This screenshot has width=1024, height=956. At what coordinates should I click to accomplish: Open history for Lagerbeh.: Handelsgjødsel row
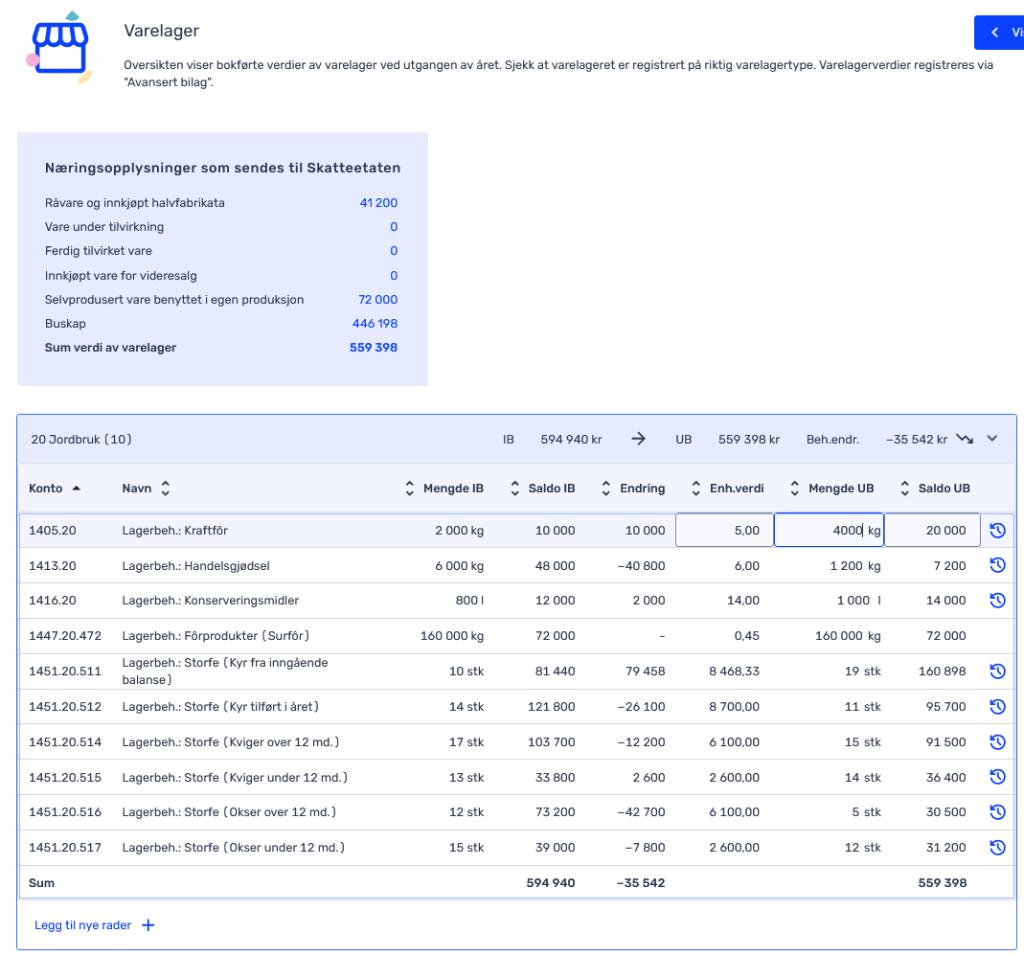pyautogui.click(x=997, y=566)
